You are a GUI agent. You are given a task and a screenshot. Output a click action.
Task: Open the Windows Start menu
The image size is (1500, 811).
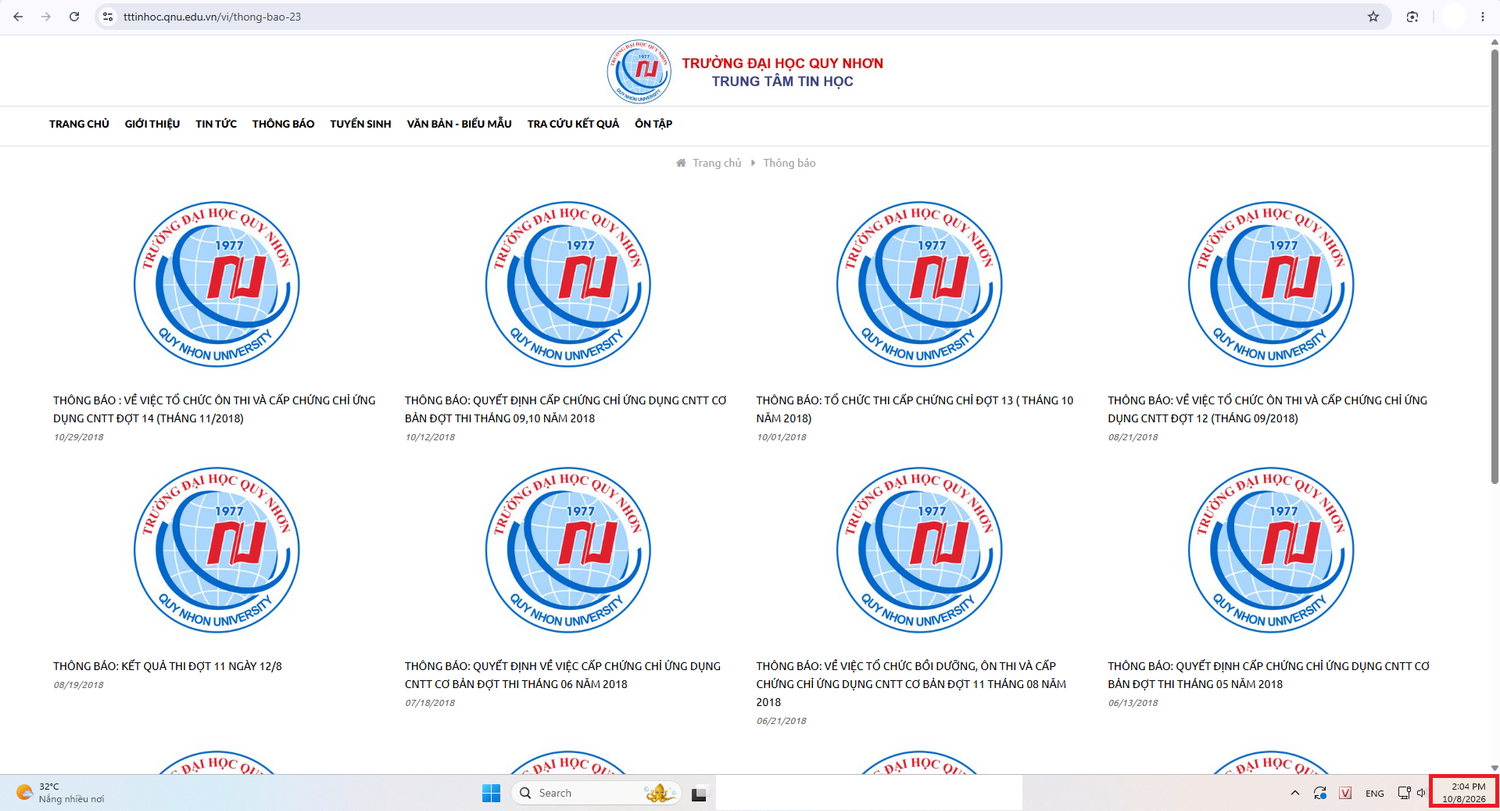pos(491,793)
